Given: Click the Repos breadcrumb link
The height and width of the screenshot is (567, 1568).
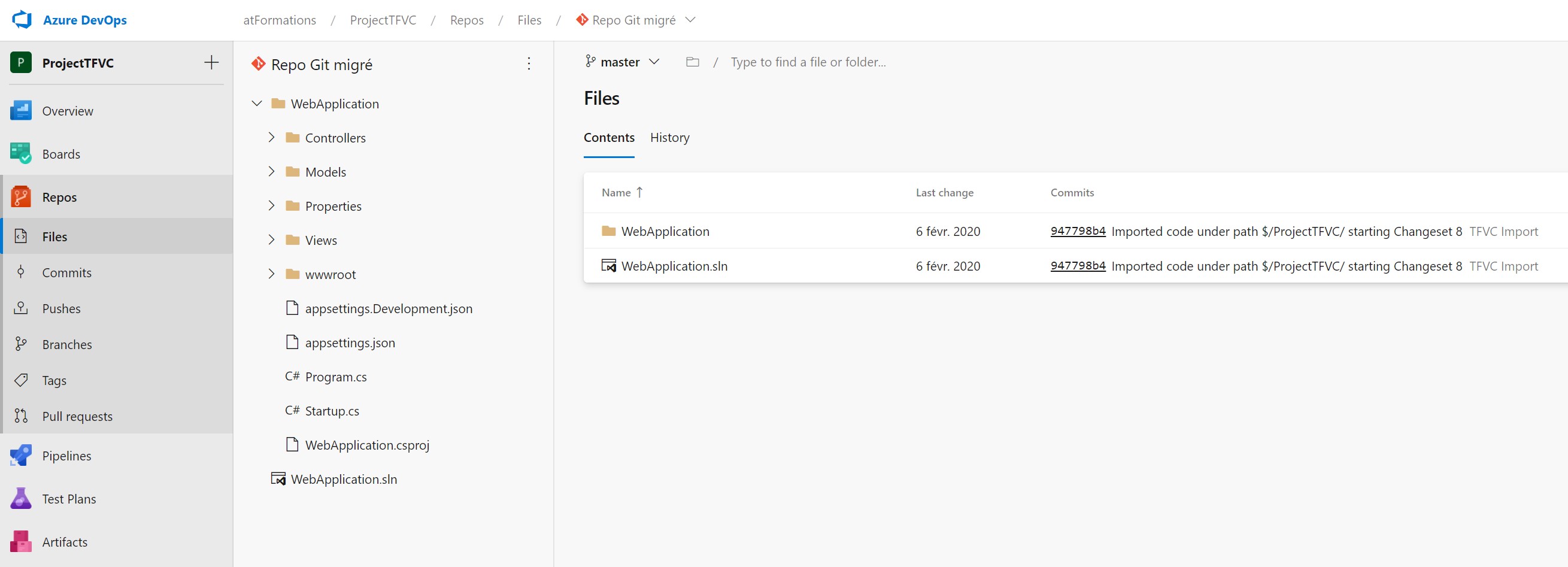Looking at the screenshot, I should (x=467, y=20).
